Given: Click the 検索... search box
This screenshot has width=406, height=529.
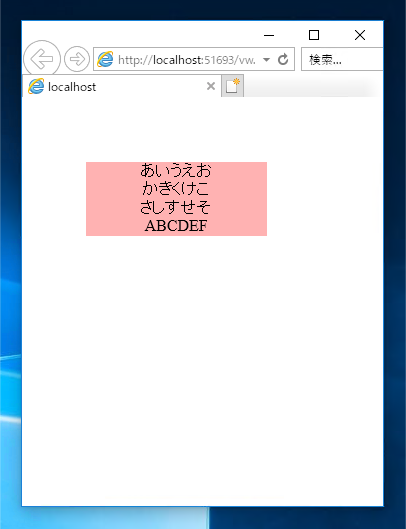Looking at the screenshot, I should click(x=342, y=59).
